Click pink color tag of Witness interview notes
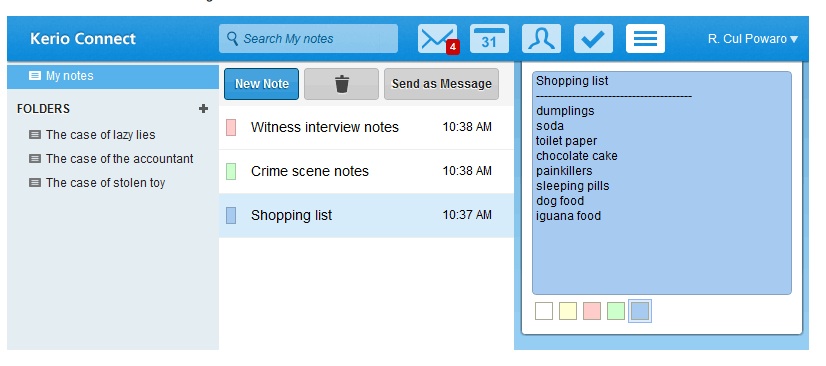826x366 pixels. [231, 127]
